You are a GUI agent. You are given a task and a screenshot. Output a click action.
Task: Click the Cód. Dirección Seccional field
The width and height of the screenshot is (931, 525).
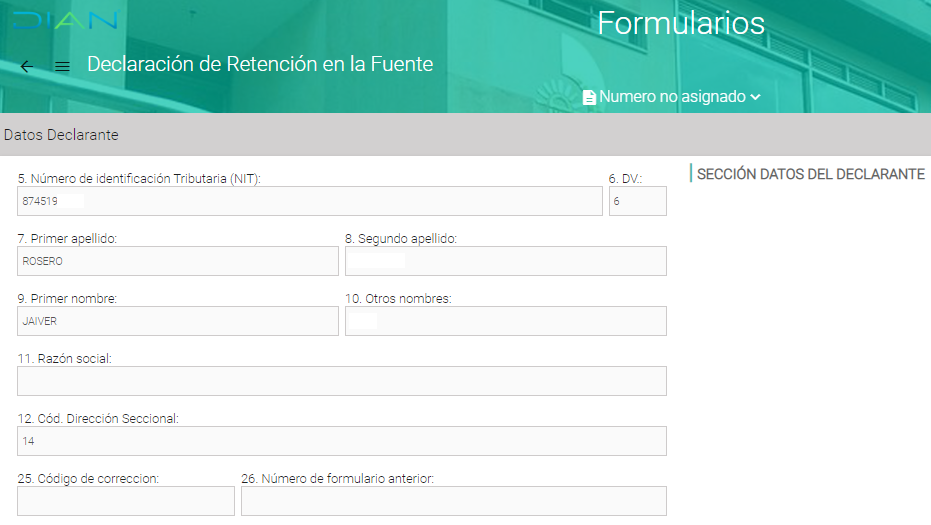(341, 441)
